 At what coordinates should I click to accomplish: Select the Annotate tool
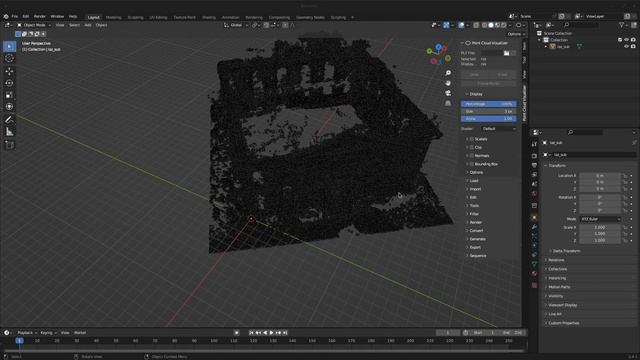(9, 120)
